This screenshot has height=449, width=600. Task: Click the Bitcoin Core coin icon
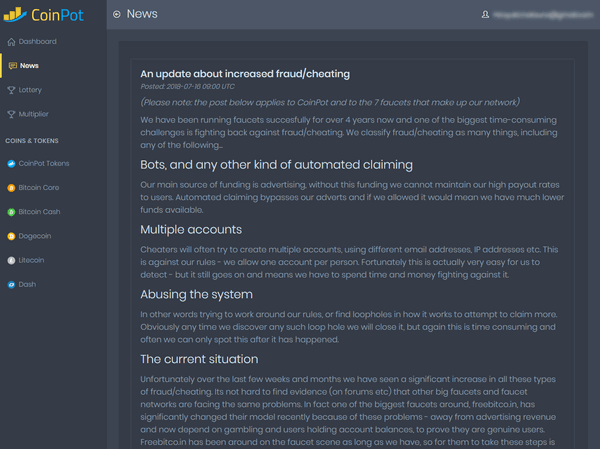coord(11,188)
